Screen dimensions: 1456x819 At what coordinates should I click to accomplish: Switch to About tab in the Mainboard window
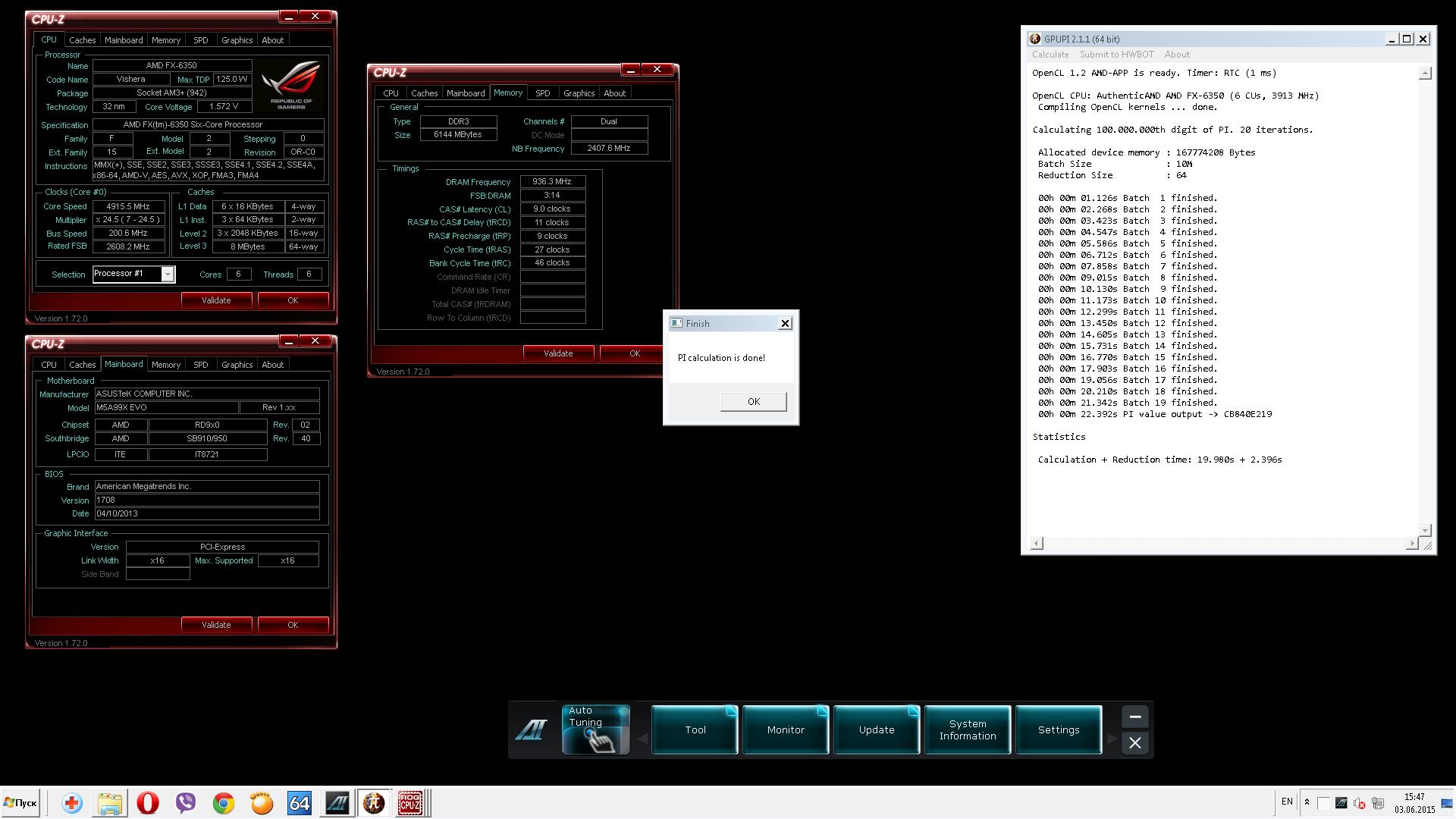point(272,365)
